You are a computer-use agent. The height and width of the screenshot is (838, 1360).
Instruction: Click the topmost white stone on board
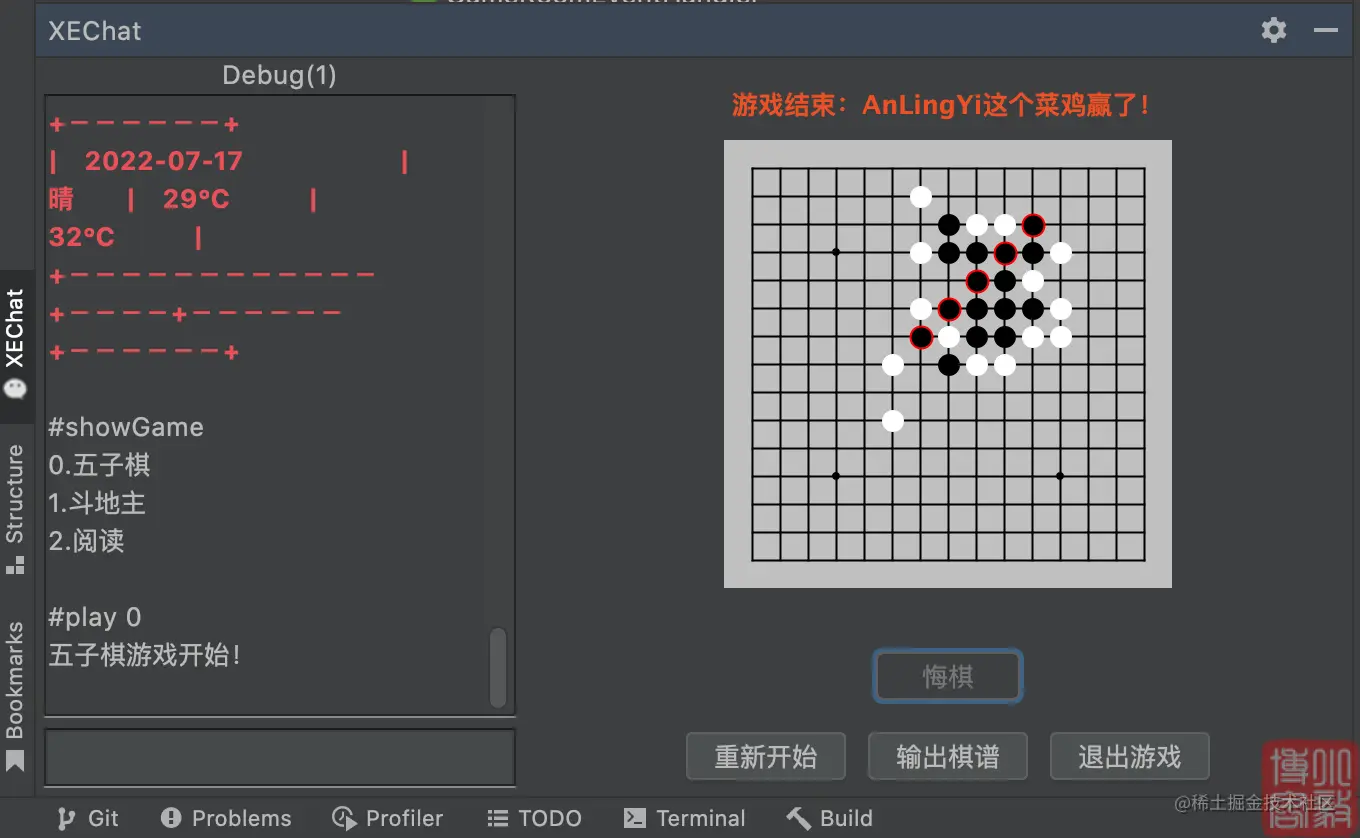click(x=921, y=197)
